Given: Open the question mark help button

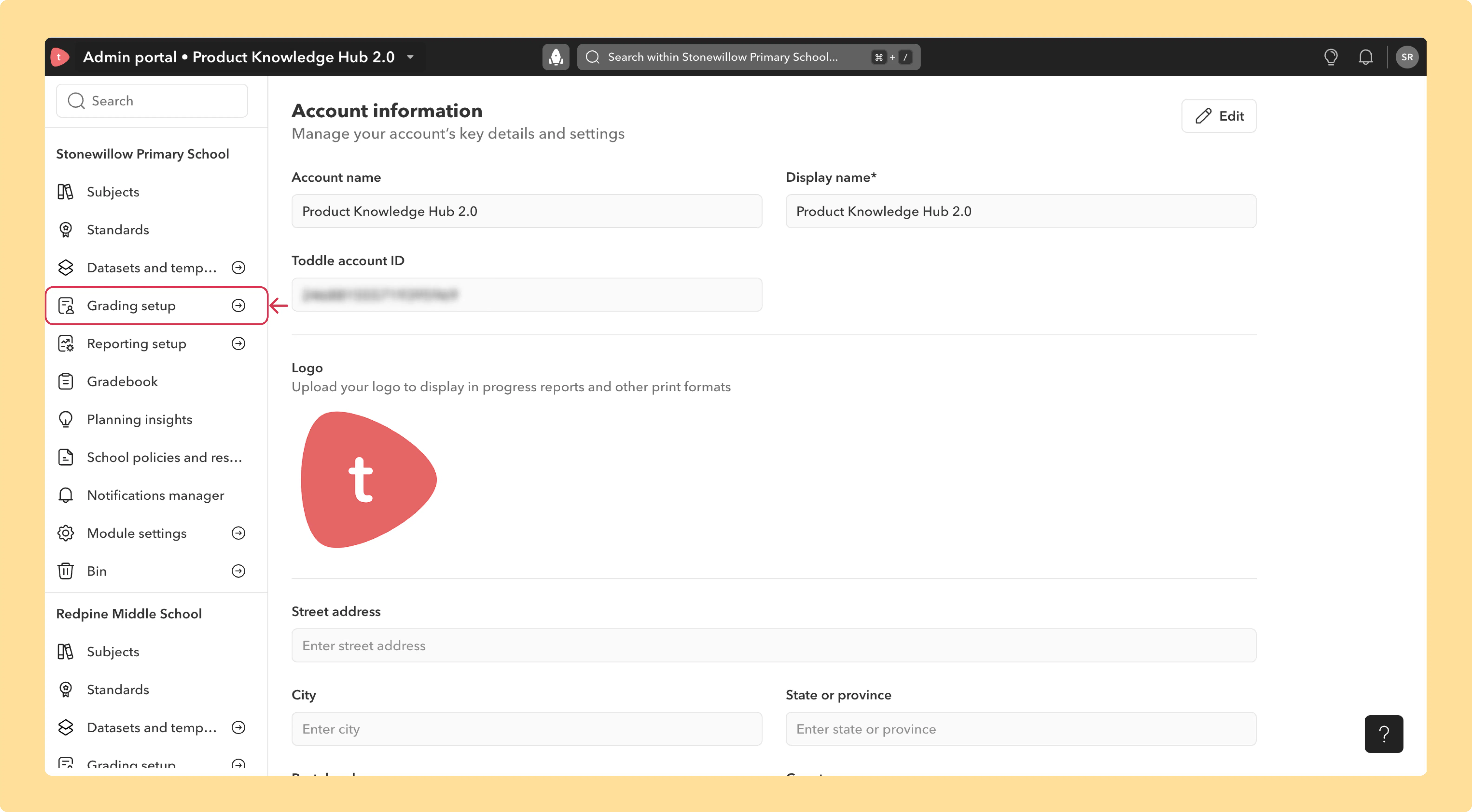Looking at the screenshot, I should click(1383, 734).
